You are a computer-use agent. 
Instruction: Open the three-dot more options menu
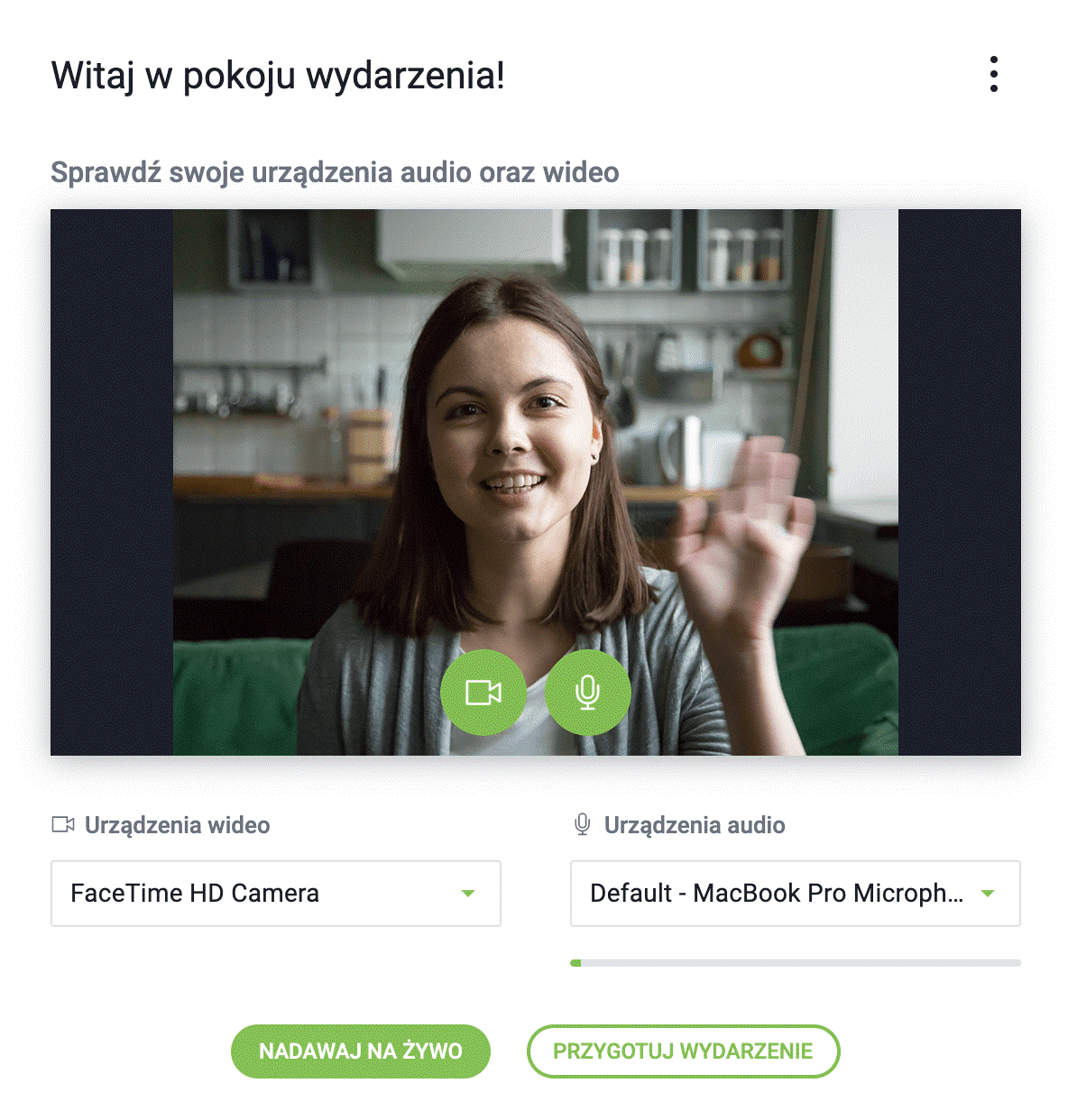coord(993,74)
